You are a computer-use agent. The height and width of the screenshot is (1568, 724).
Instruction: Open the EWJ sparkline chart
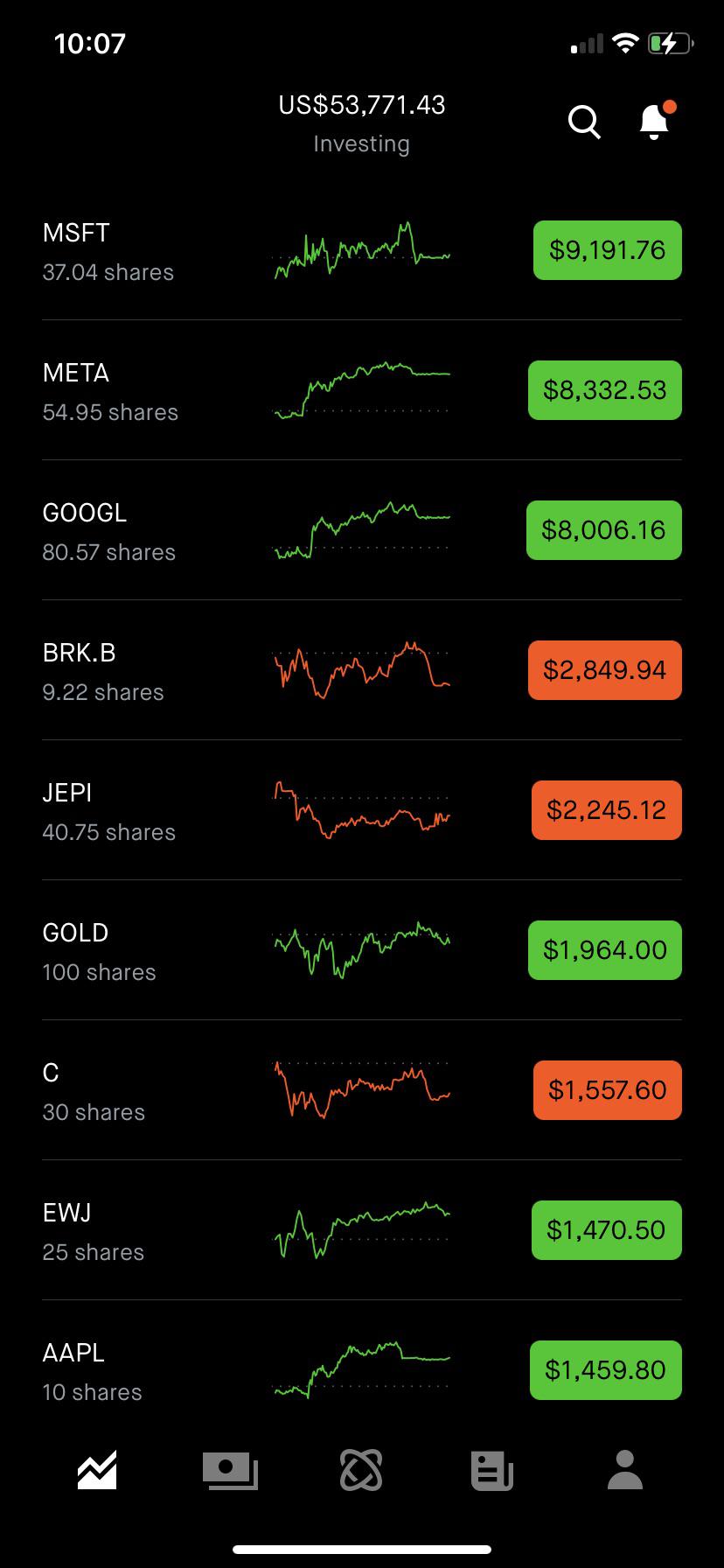[x=362, y=1229]
